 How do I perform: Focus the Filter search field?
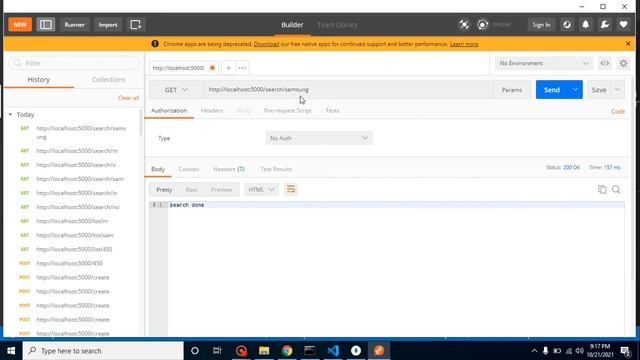tap(74, 63)
